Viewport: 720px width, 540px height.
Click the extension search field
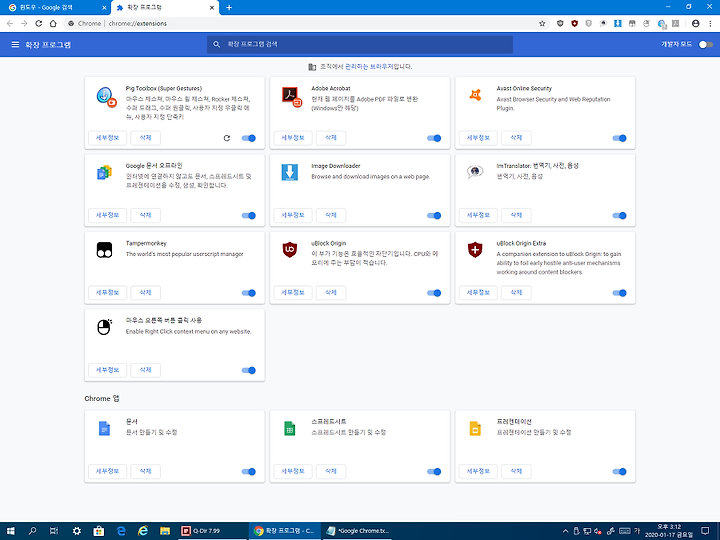[x=360, y=45]
